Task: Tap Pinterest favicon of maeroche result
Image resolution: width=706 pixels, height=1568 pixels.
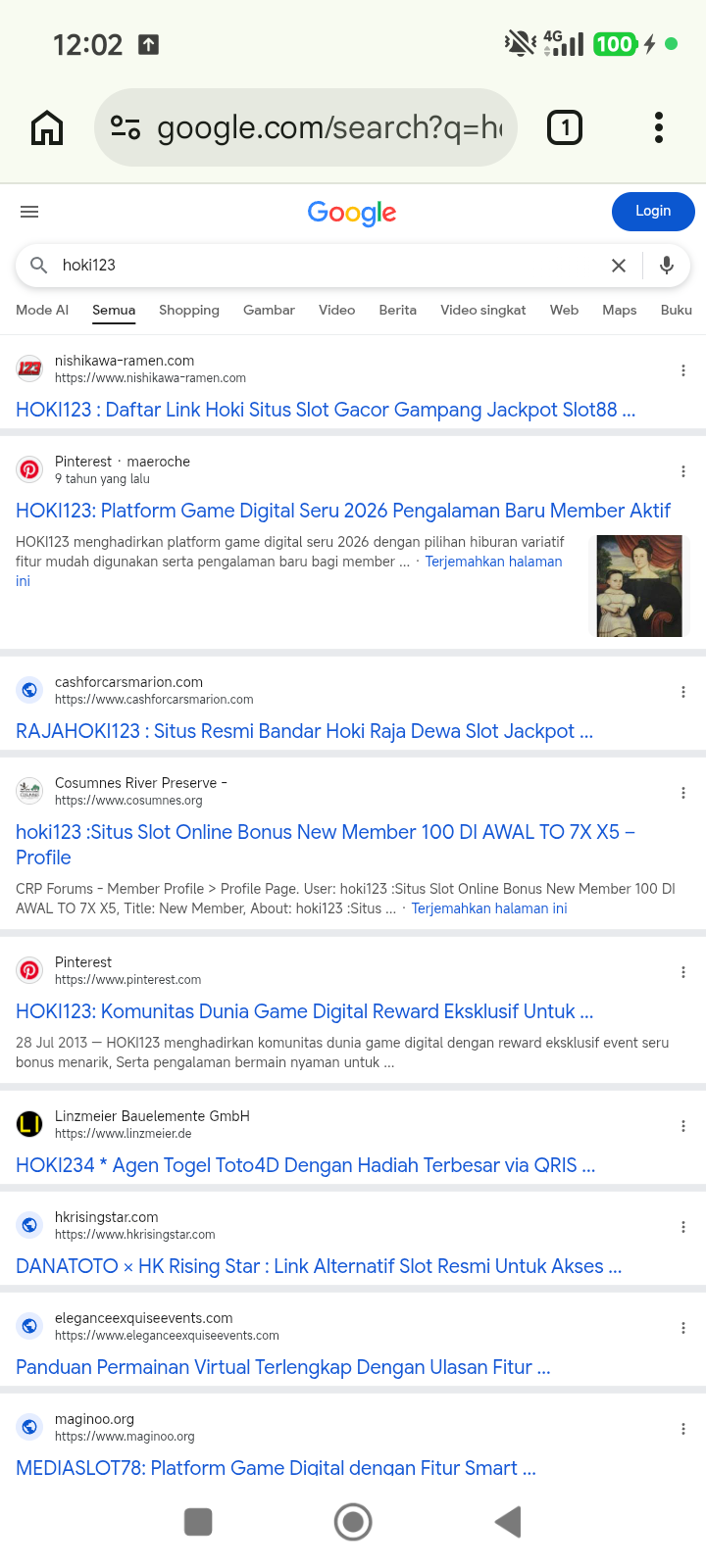Action: [29, 469]
